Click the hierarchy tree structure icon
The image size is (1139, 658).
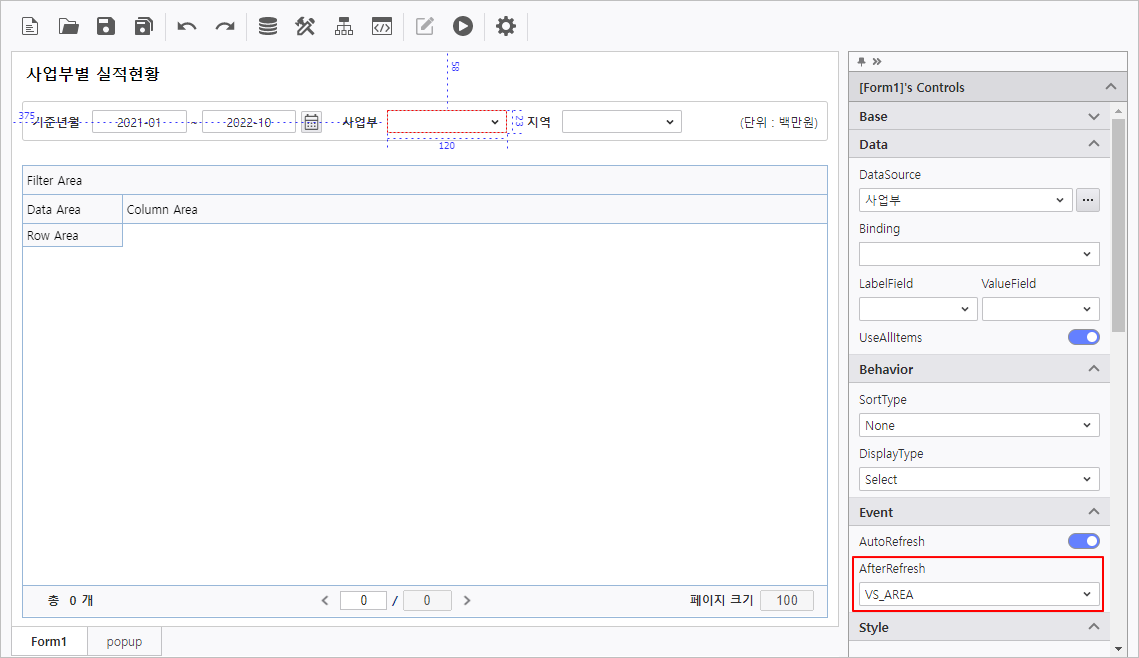tap(344, 27)
